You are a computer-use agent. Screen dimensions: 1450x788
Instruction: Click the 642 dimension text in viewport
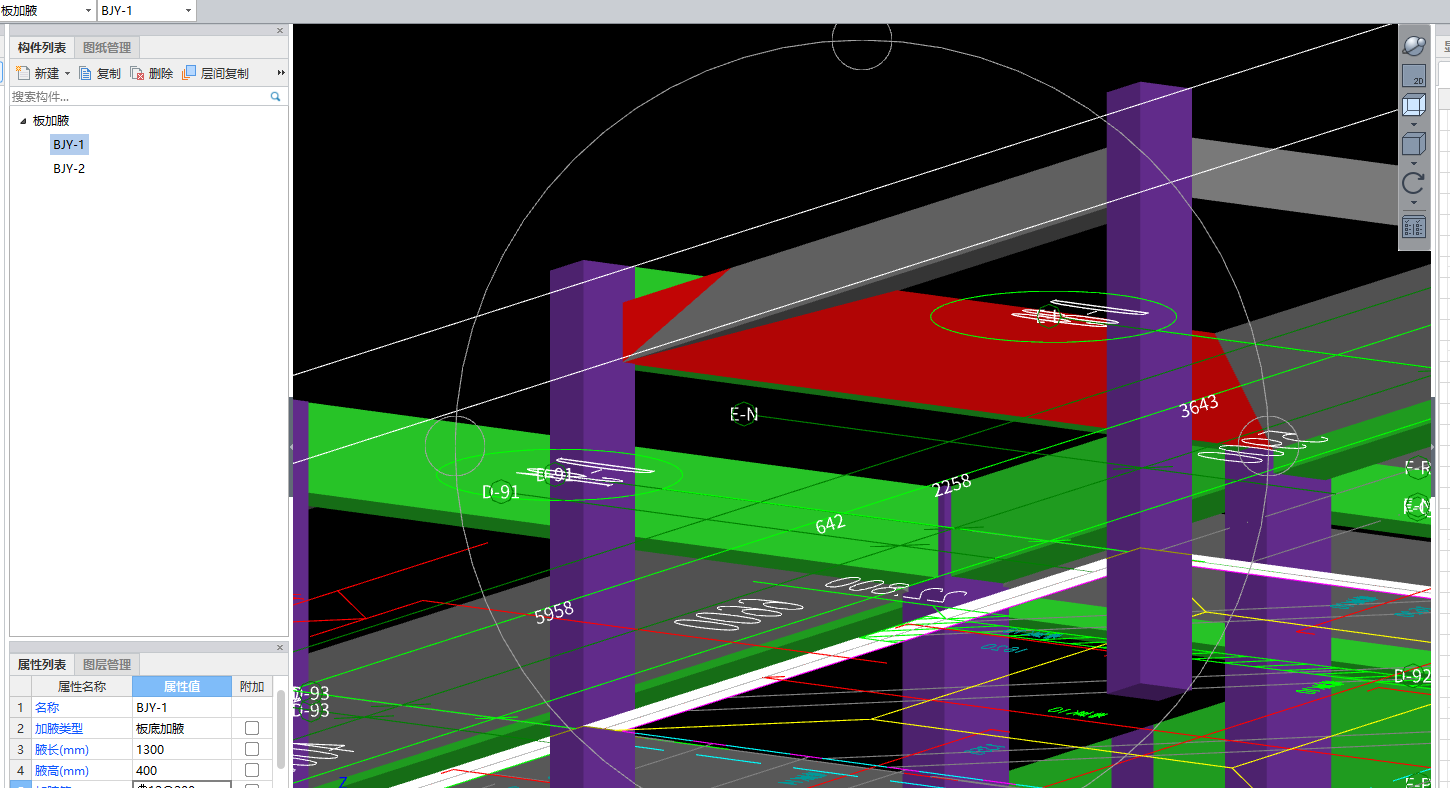pos(830,523)
